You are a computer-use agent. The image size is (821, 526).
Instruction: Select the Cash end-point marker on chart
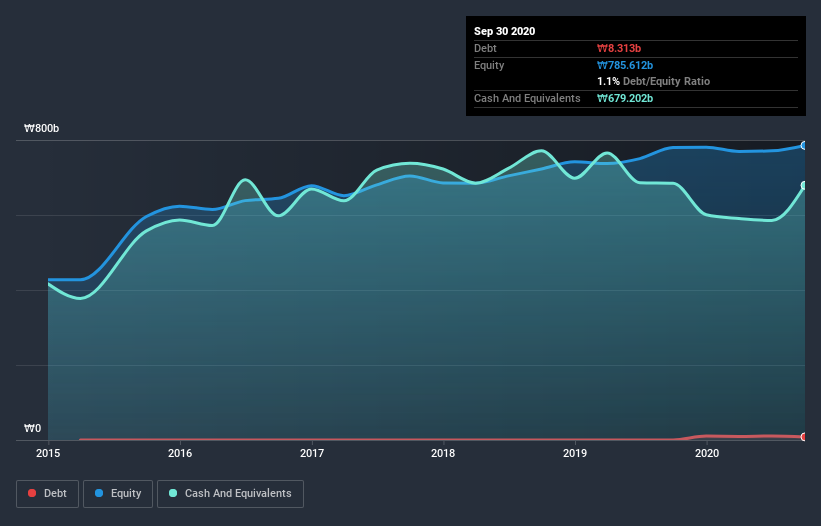tap(804, 185)
